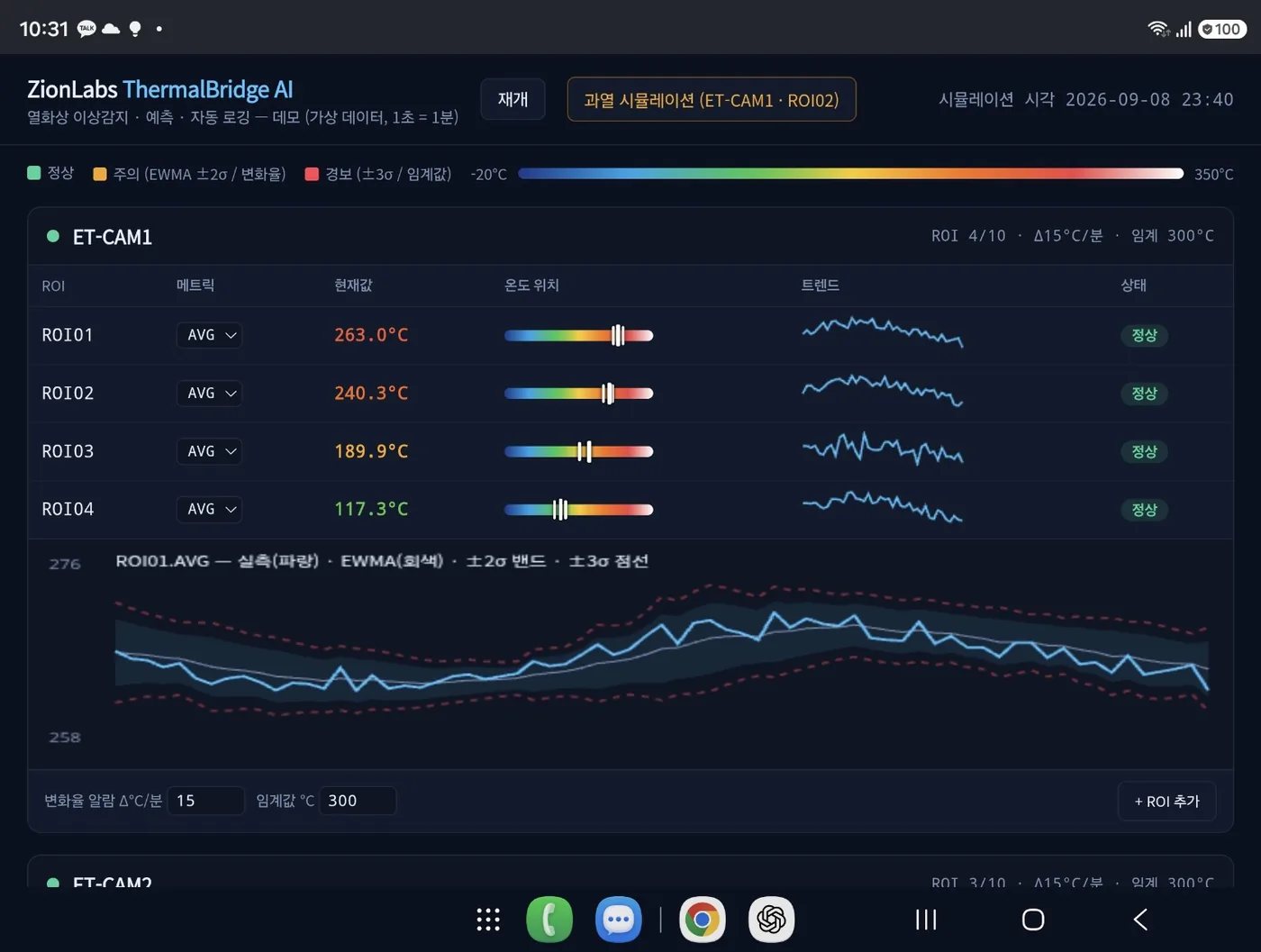Image resolution: width=1261 pixels, height=952 pixels.
Task: Click the ROI02 trend sparkline
Action: tap(883, 391)
